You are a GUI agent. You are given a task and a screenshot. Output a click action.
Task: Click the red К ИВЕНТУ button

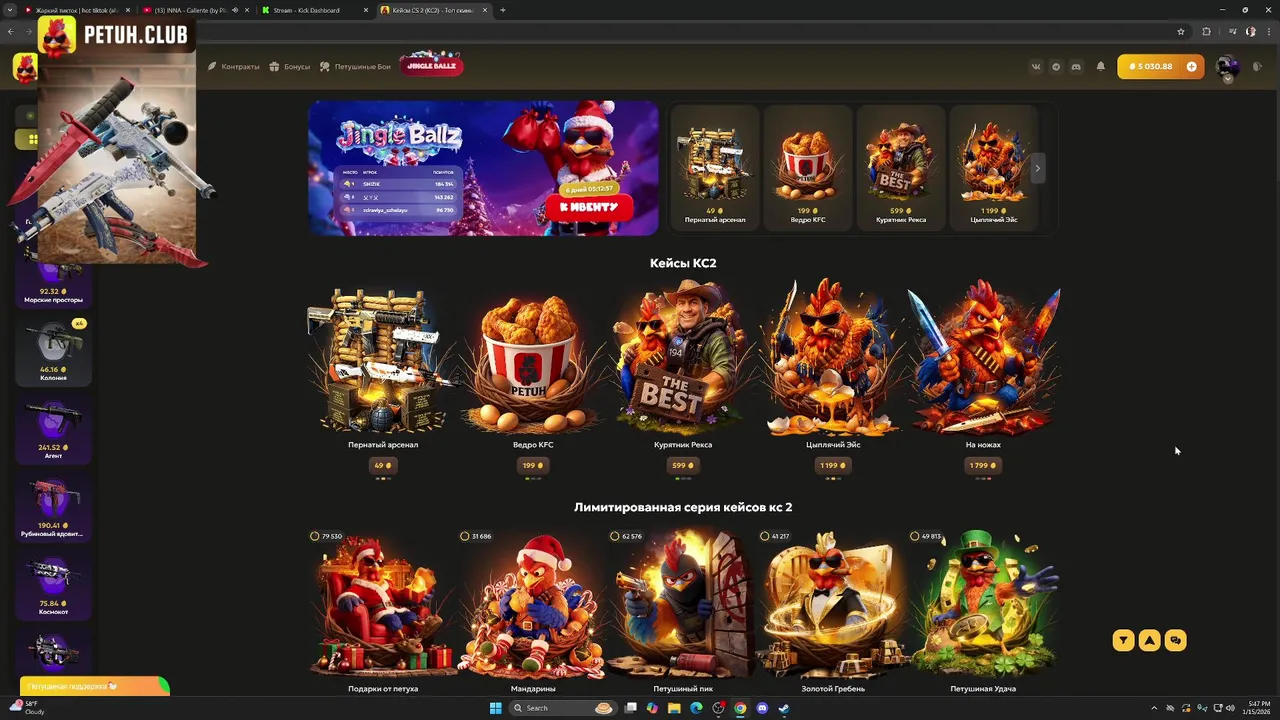pos(589,207)
